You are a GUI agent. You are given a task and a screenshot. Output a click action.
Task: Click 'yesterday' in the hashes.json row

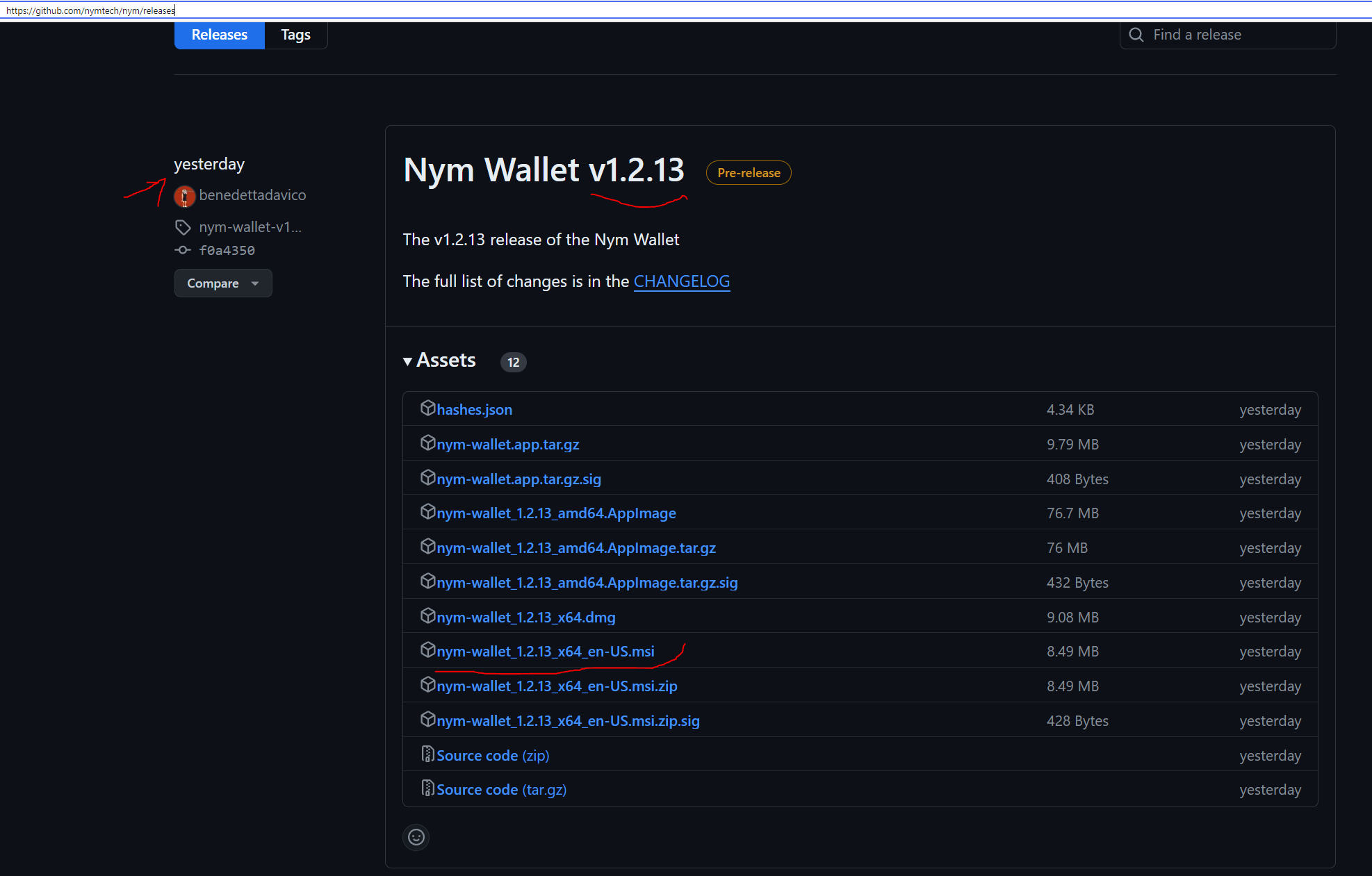pyautogui.click(x=1271, y=410)
